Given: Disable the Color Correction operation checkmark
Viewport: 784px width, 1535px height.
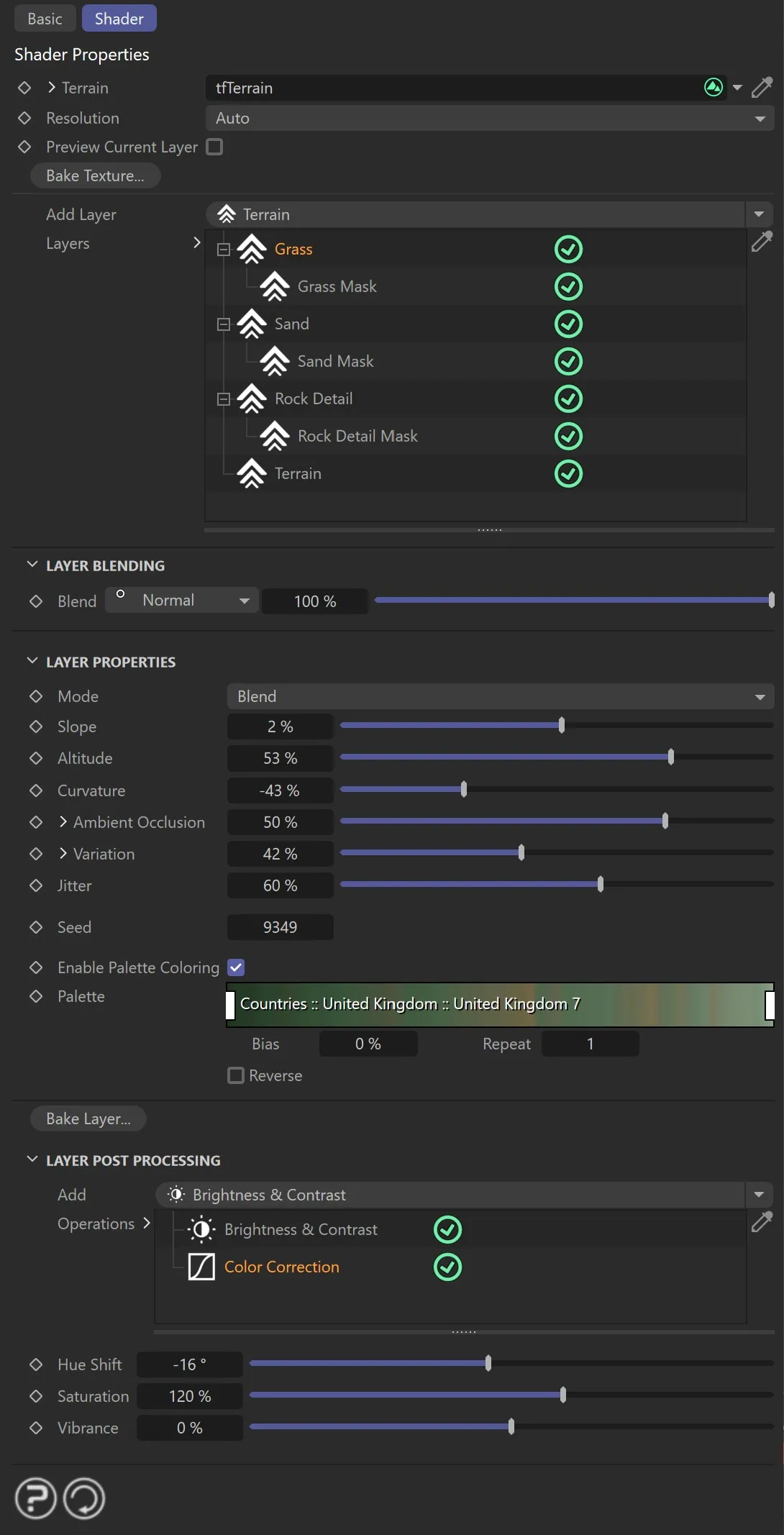Looking at the screenshot, I should coord(447,1267).
